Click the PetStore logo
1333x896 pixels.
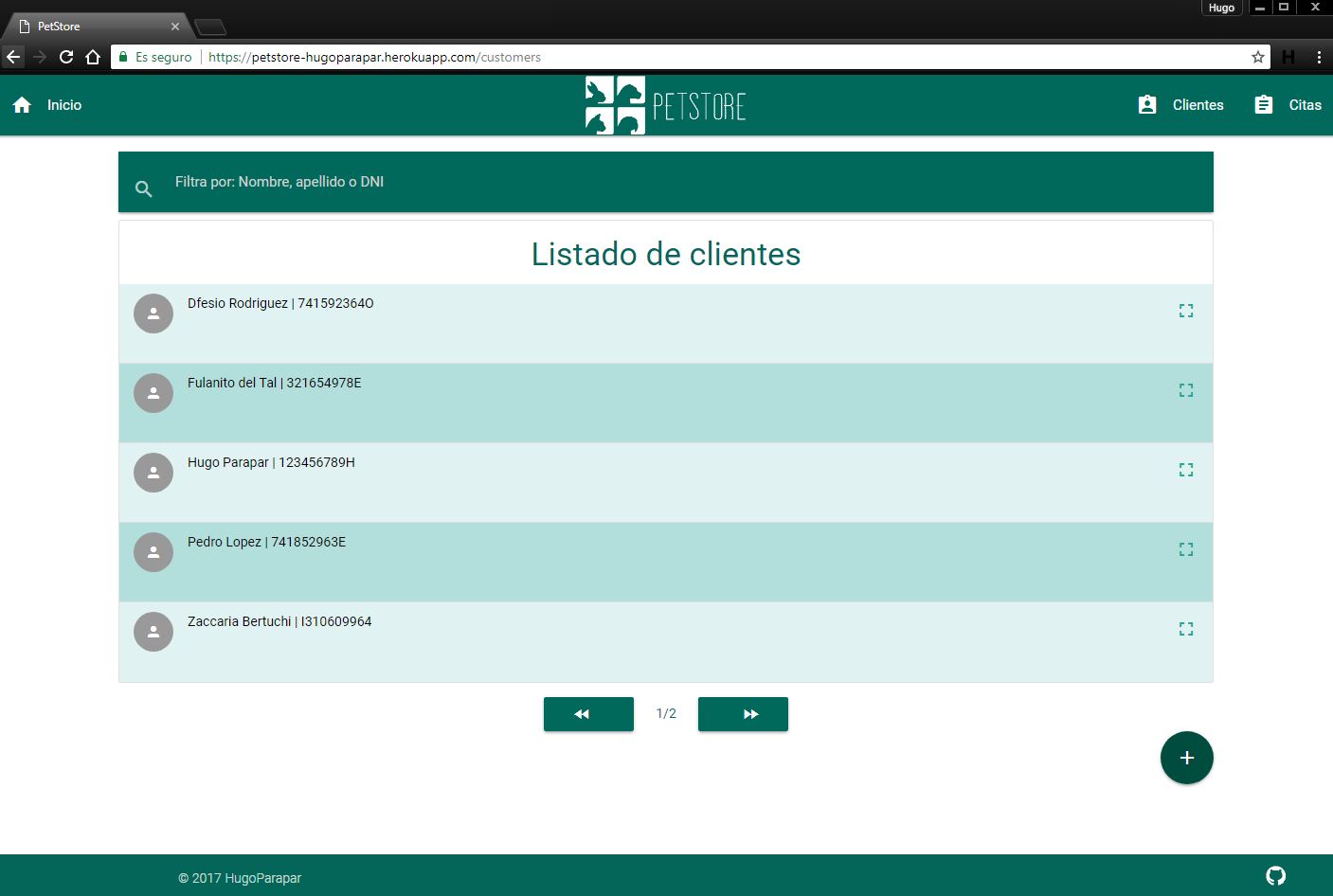coord(666,104)
